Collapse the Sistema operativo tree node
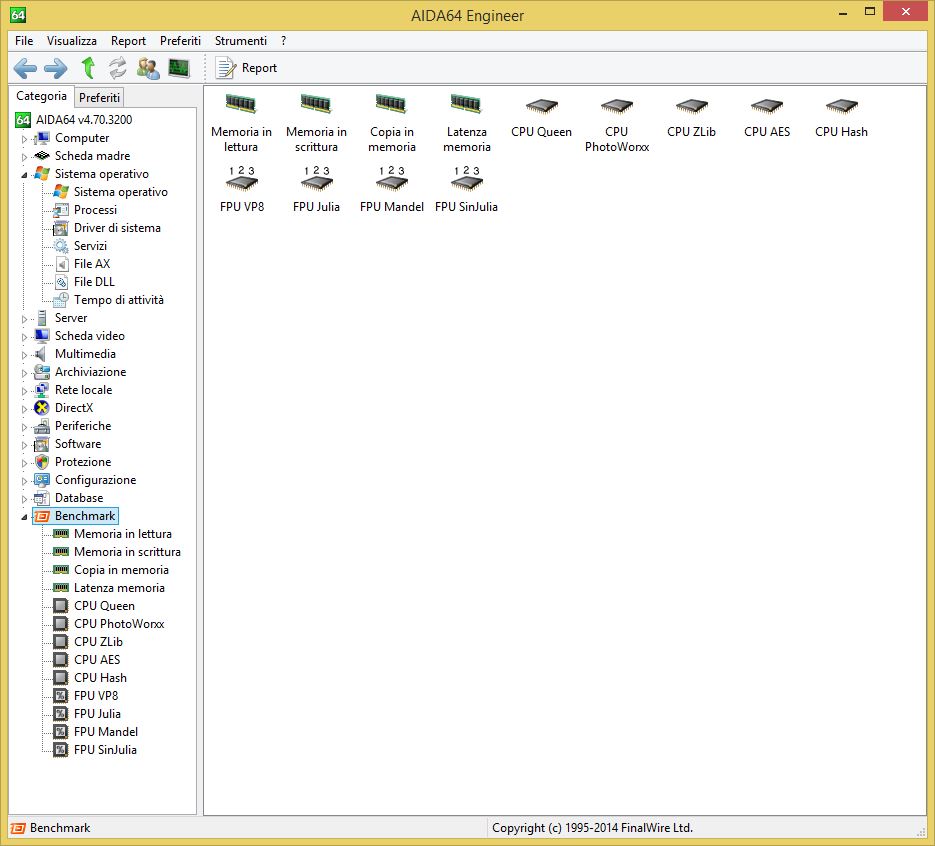 point(24,174)
